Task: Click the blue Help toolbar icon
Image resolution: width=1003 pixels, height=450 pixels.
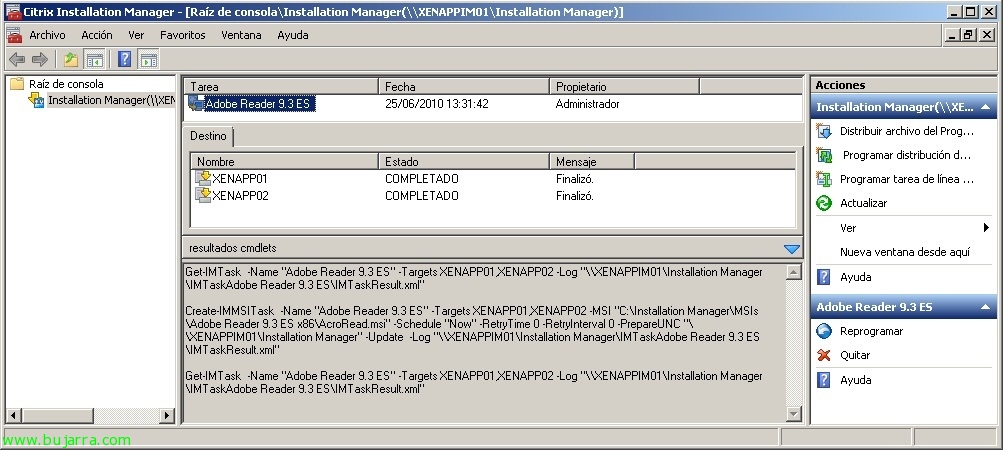Action: 125,60
